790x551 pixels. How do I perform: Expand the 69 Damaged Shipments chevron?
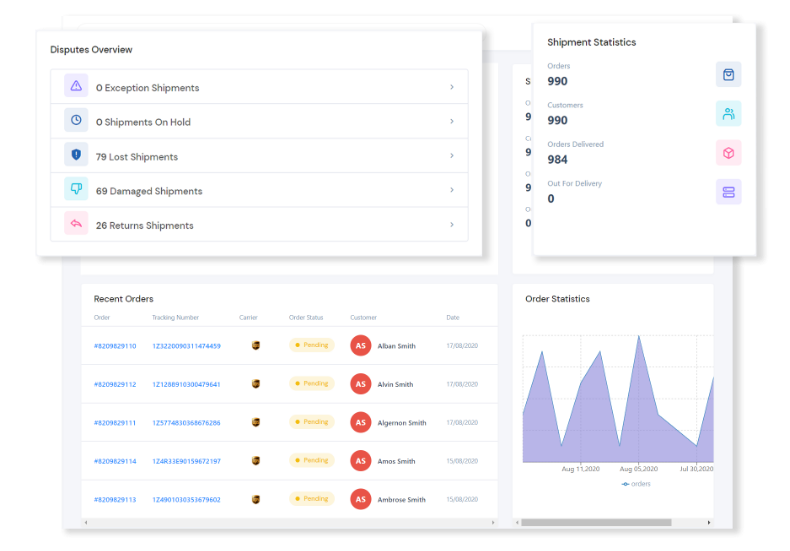click(452, 190)
